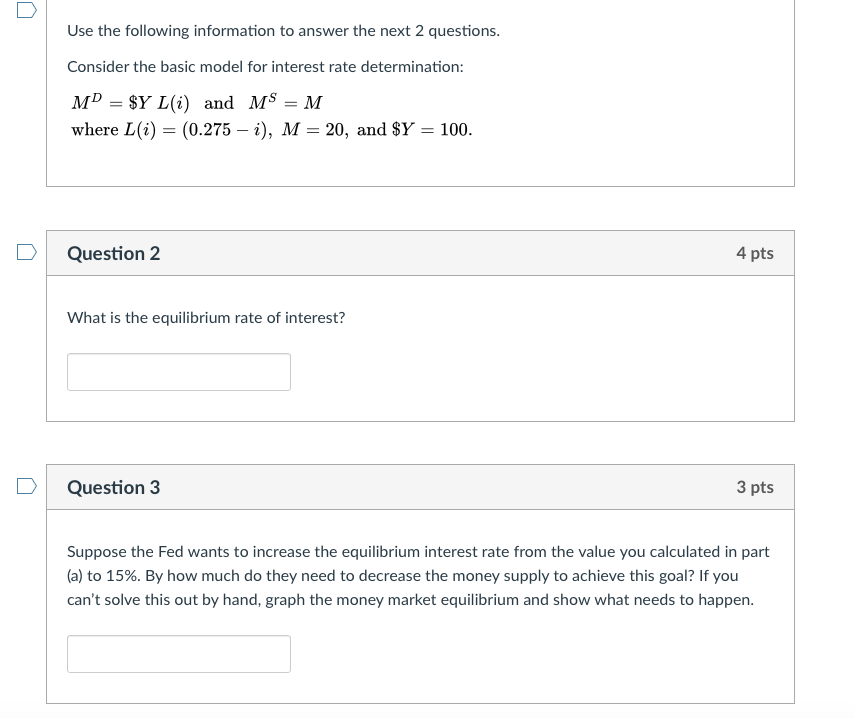Click the 4 pts label on Question 2

point(755,253)
